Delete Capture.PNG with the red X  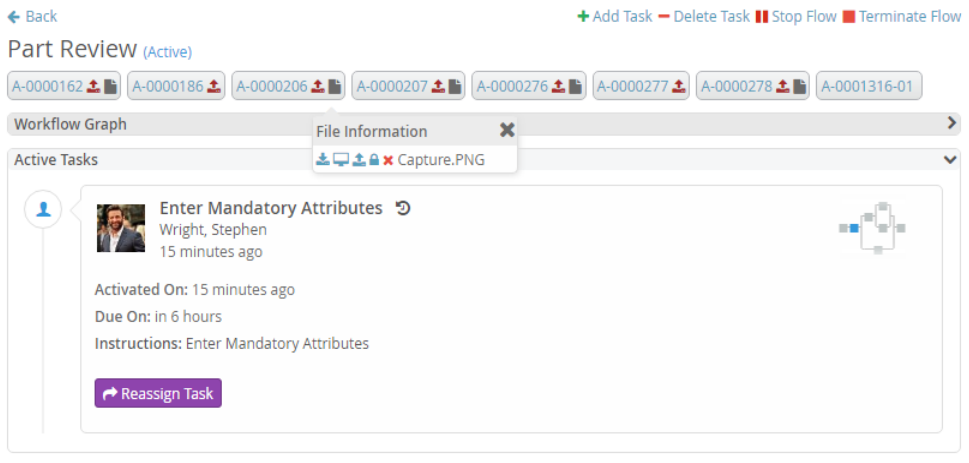(388, 160)
